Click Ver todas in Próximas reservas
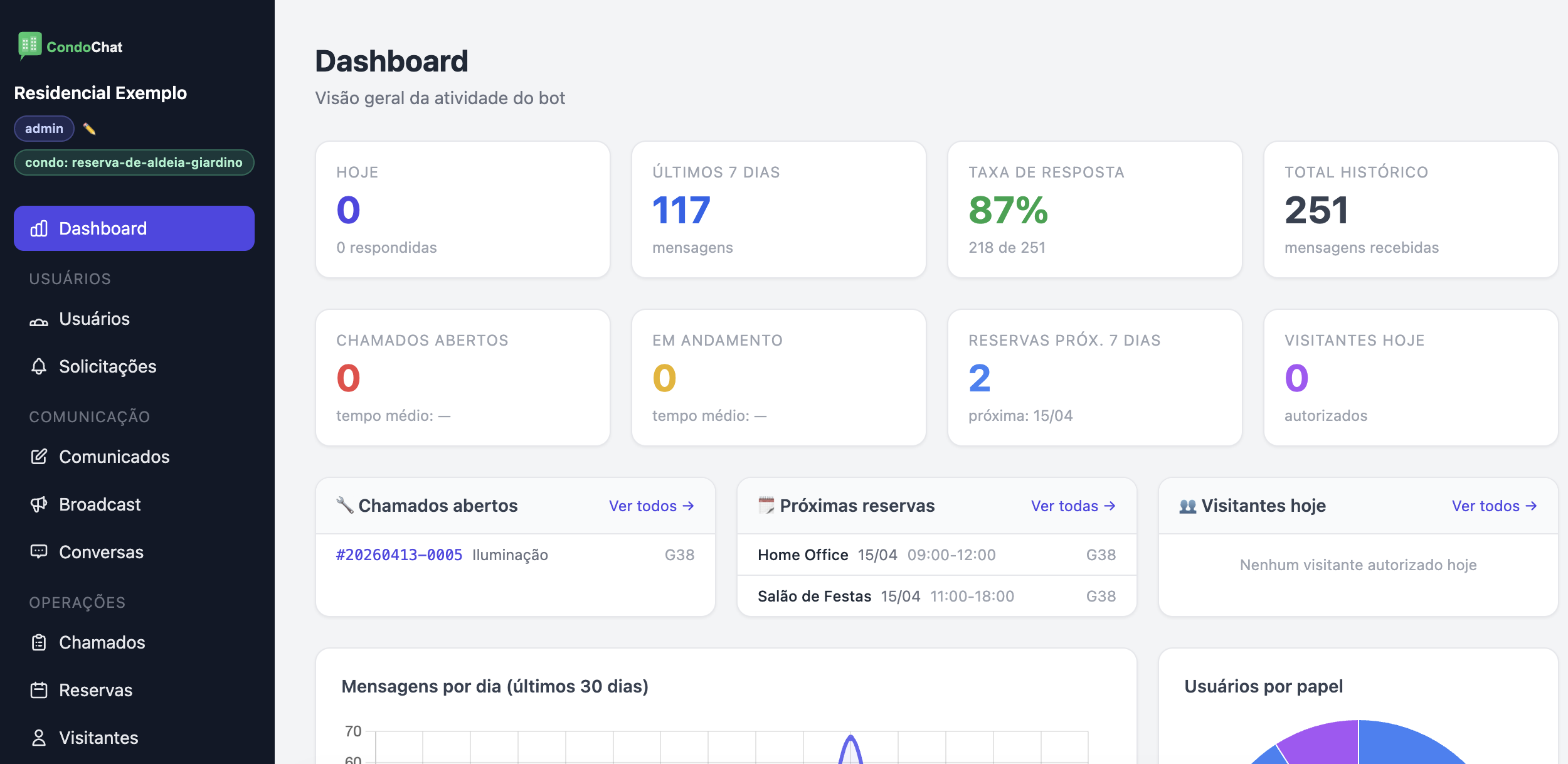The width and height of the screenshot is (1568, 764). [x=1073, y=506]
